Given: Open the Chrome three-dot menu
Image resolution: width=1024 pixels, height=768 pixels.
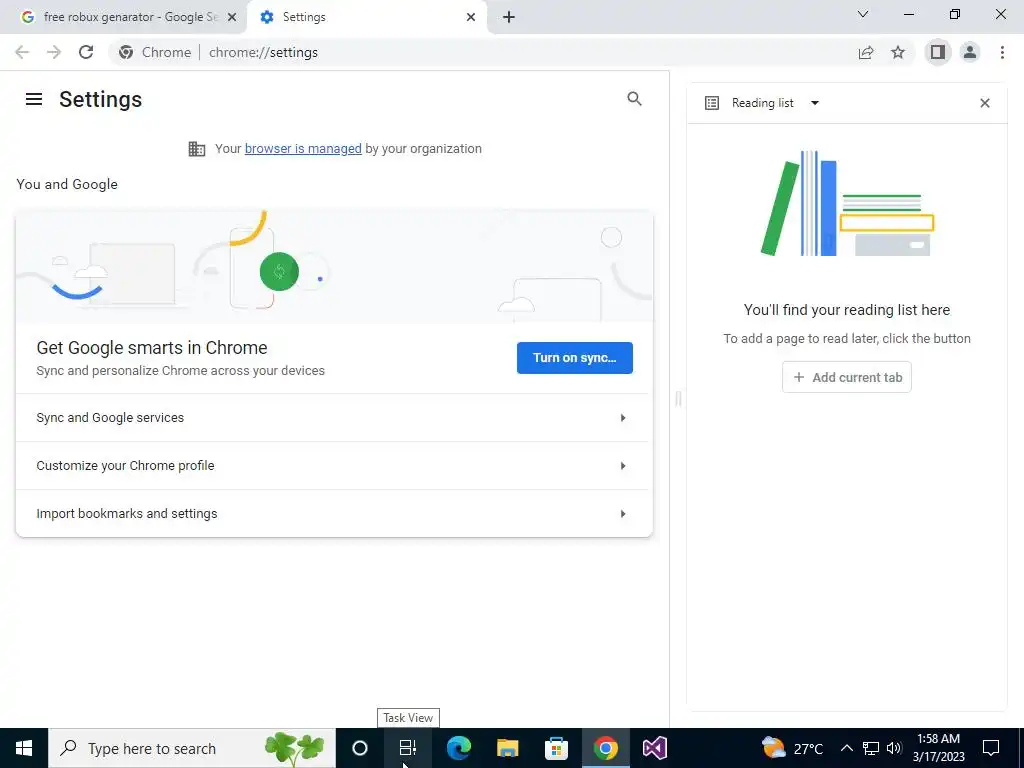Looking at the screenshot, I should coord(1002,52).
